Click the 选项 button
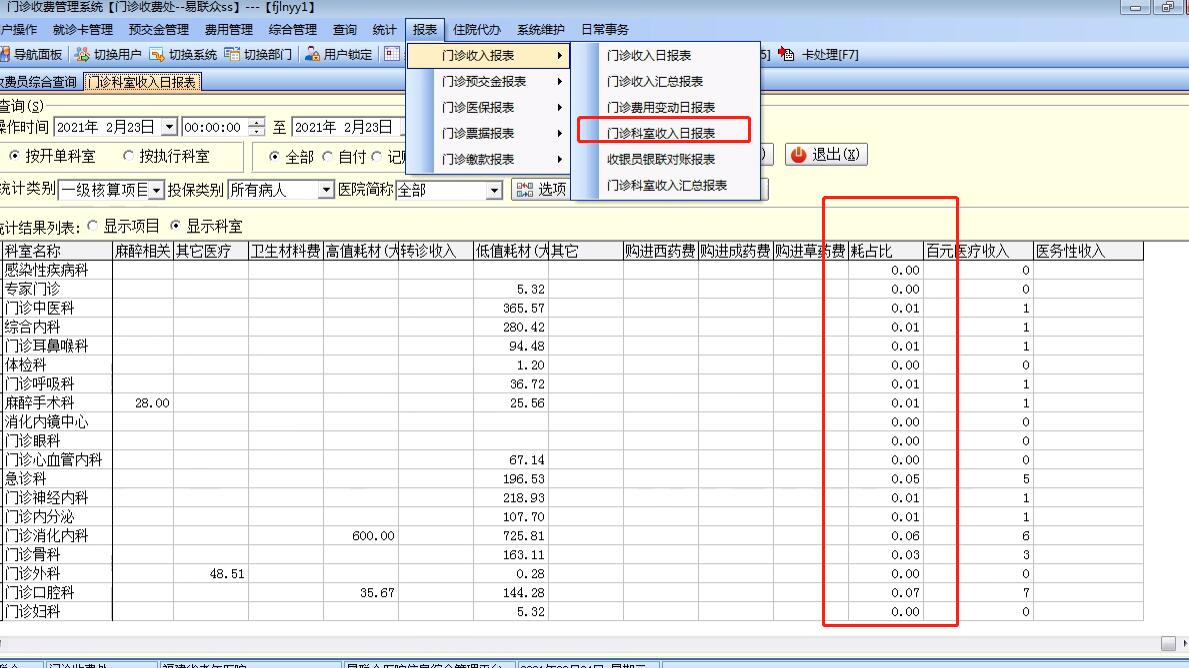Screen dimensions: 1189x668 click(541, 190)
